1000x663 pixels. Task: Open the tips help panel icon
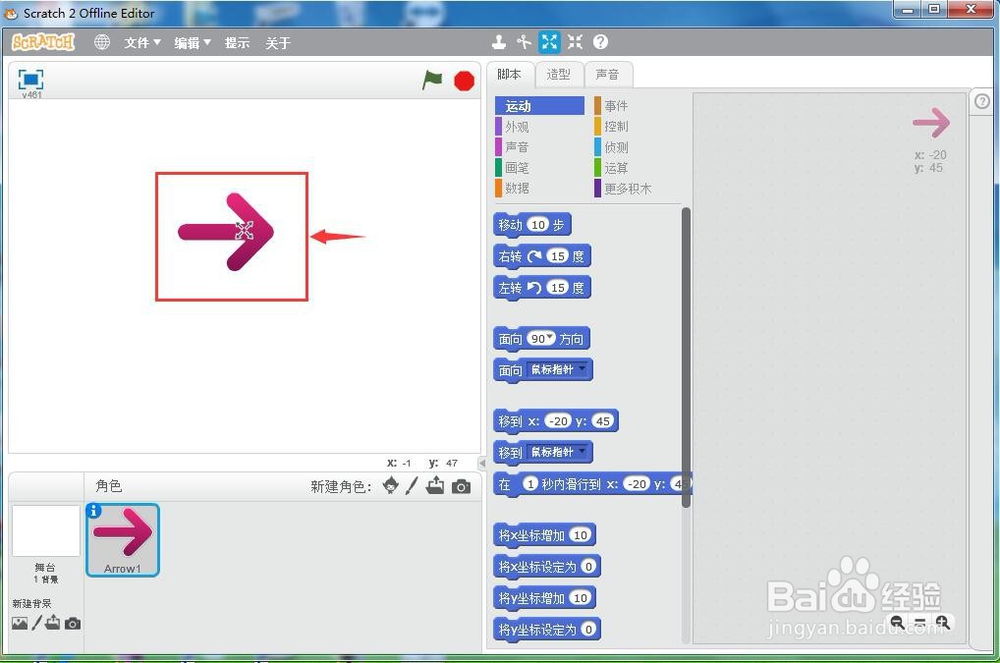[982, 101]
